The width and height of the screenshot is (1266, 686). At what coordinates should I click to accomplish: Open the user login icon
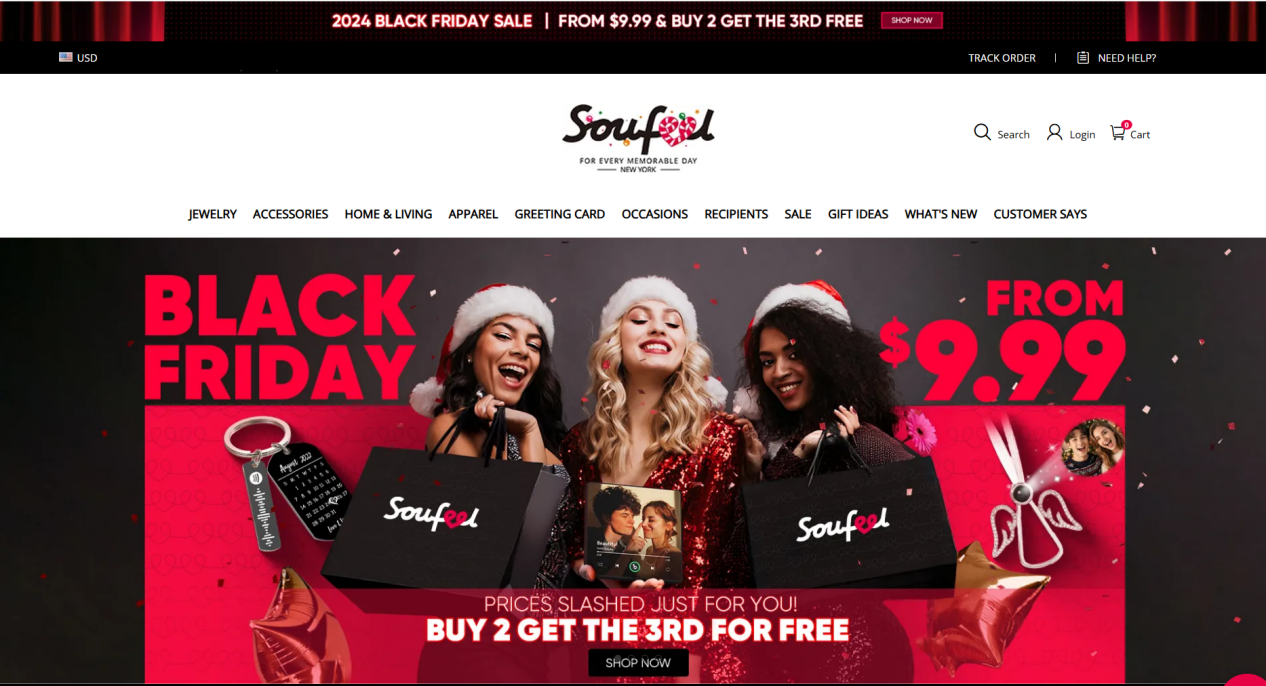pyautogui.click(x=1054, y=132)
